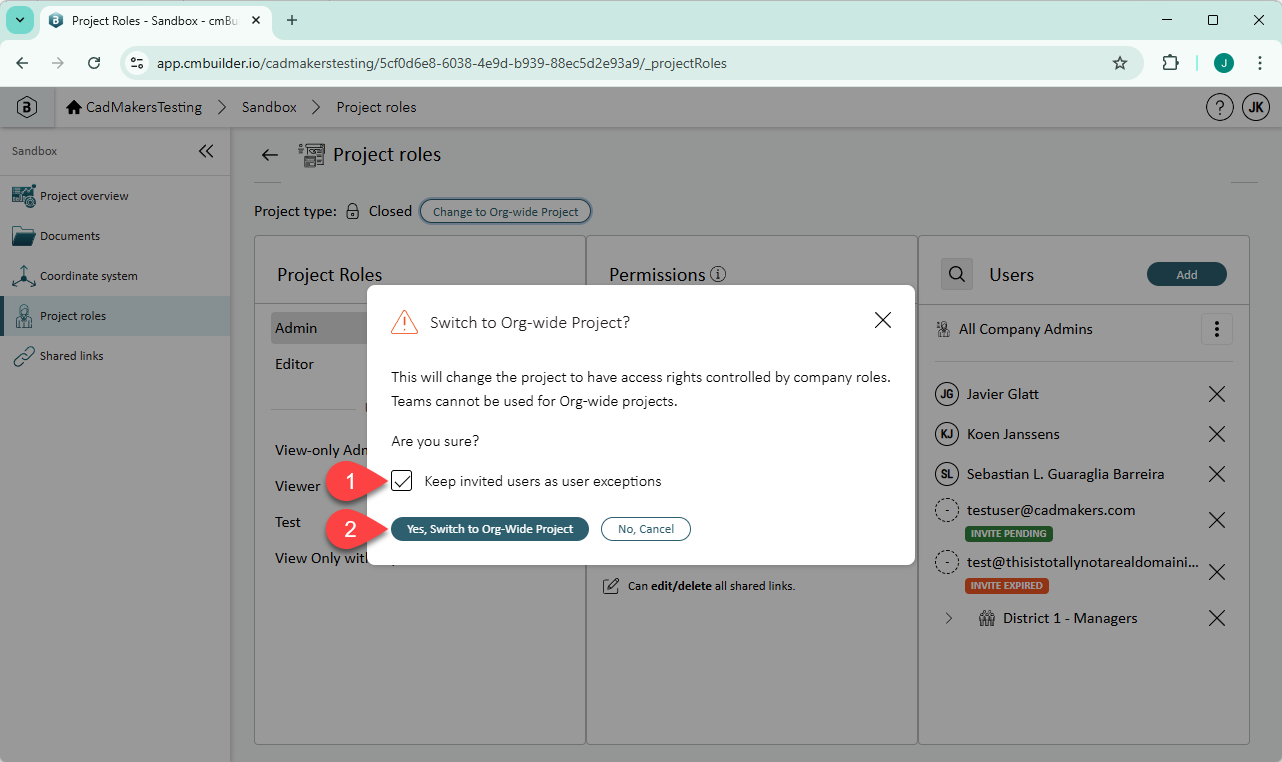Remove the expired test@ invite user
The image size is (1282, 762).
1216,572
